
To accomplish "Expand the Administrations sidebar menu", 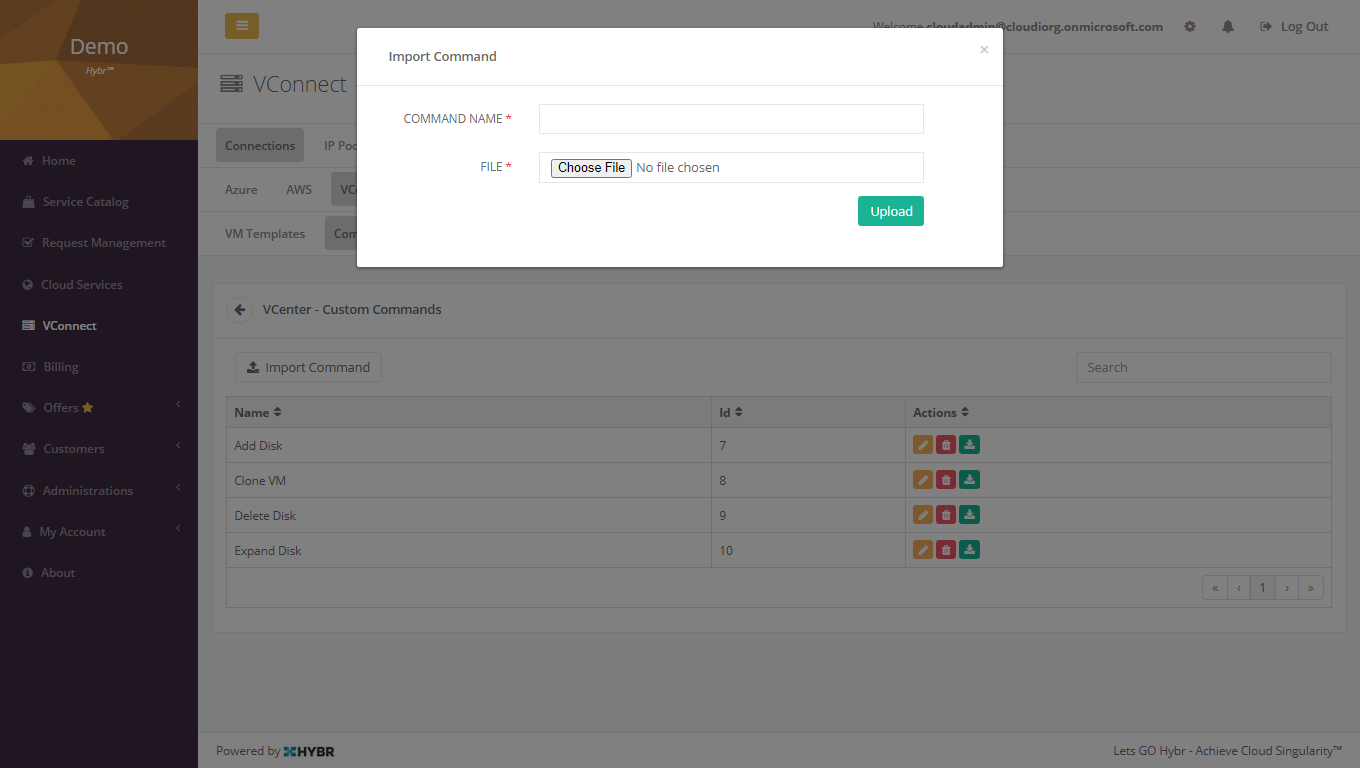I will (98, 491).
